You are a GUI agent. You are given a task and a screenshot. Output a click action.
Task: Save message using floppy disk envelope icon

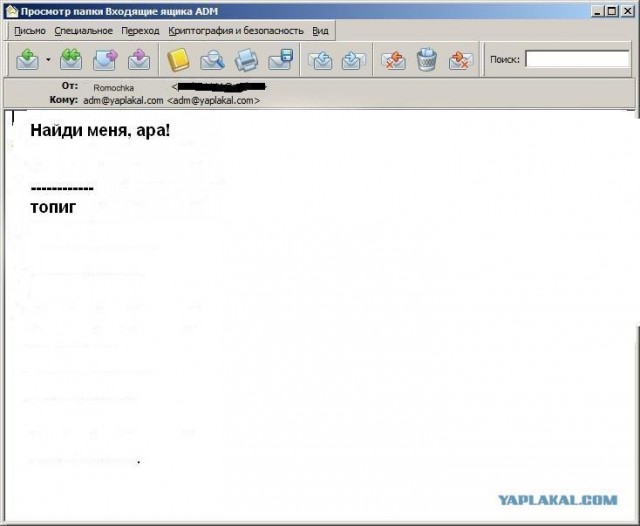281,60
